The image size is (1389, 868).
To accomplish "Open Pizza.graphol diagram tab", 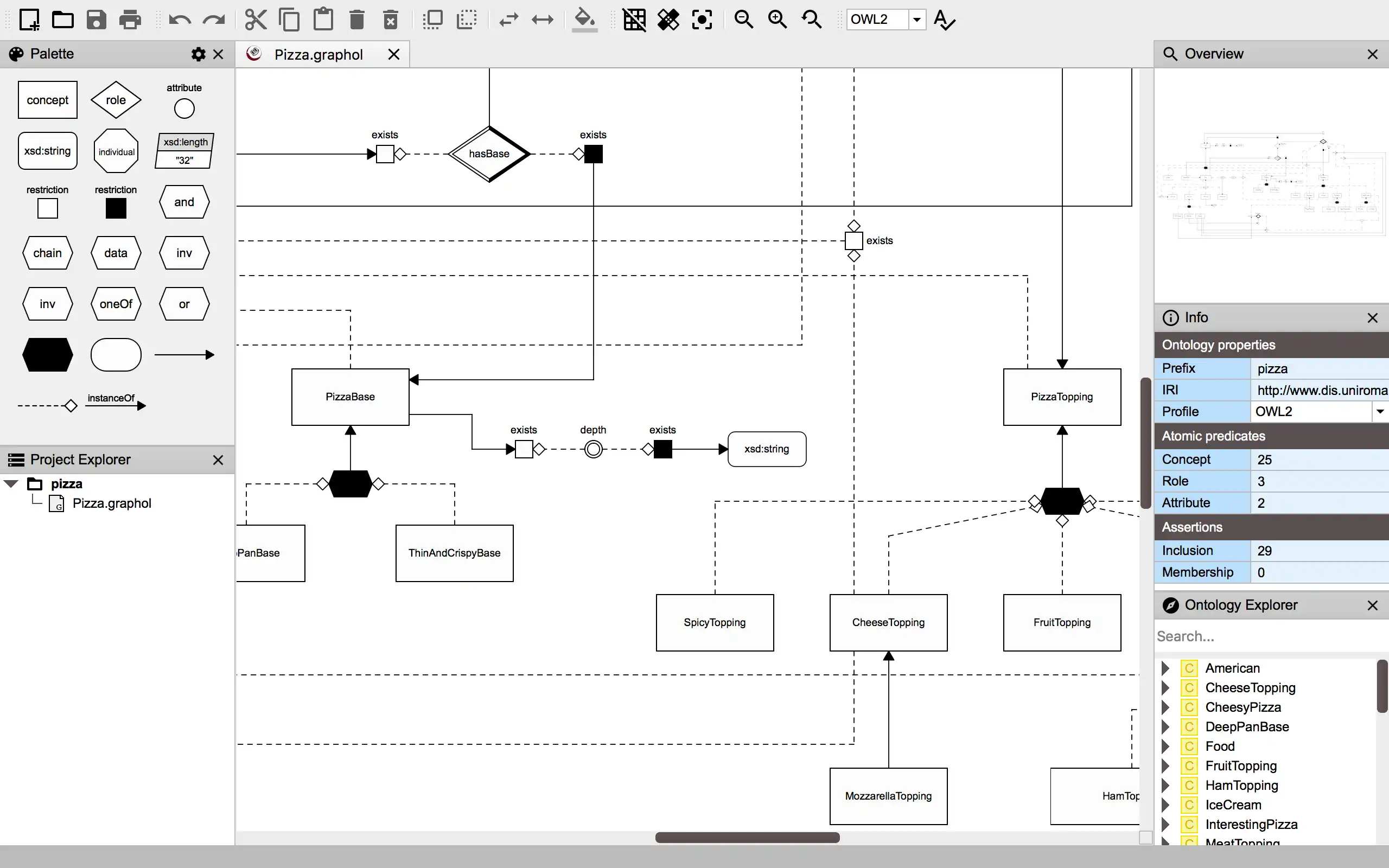I will tap(319, 54).
